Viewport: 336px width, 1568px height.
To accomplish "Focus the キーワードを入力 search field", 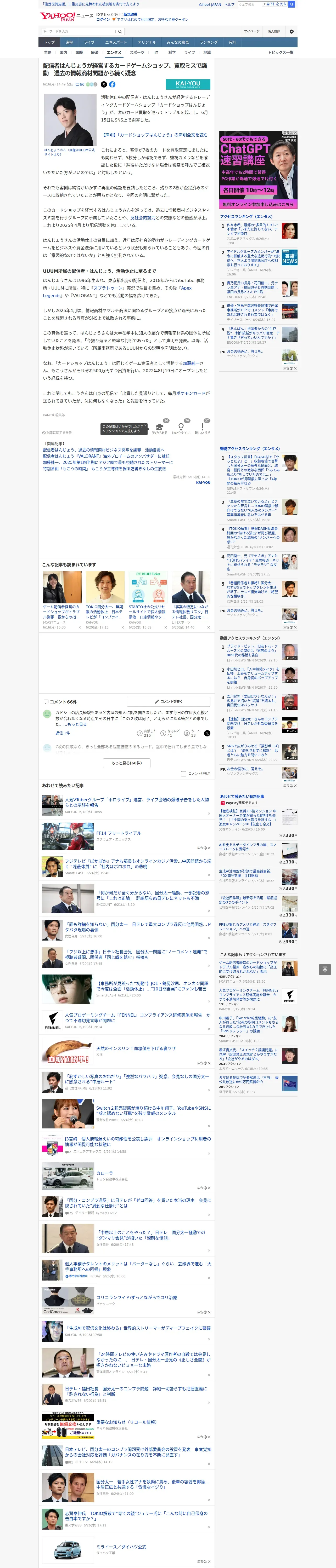I will tap(79, 32).
